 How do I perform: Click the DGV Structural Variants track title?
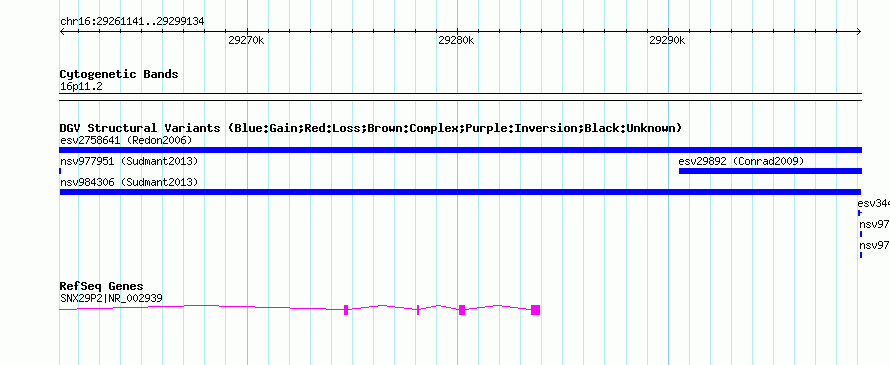pos(370,128)
